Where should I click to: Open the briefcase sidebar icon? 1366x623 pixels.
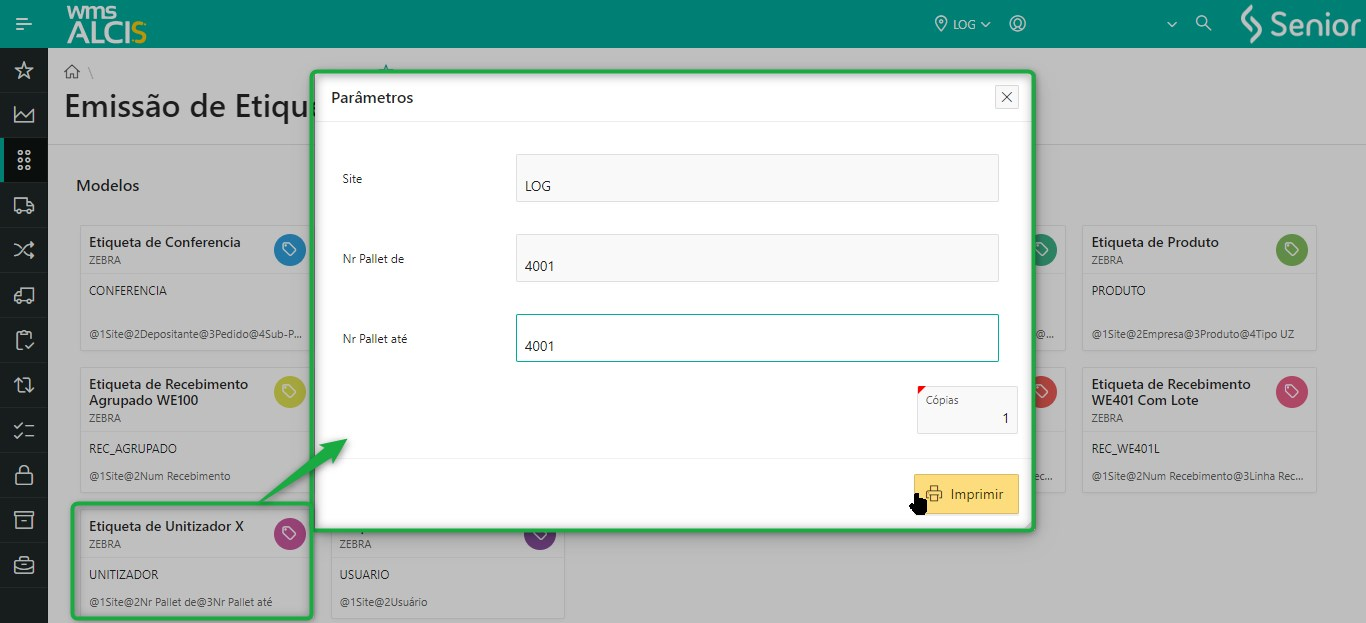[24, 565]
